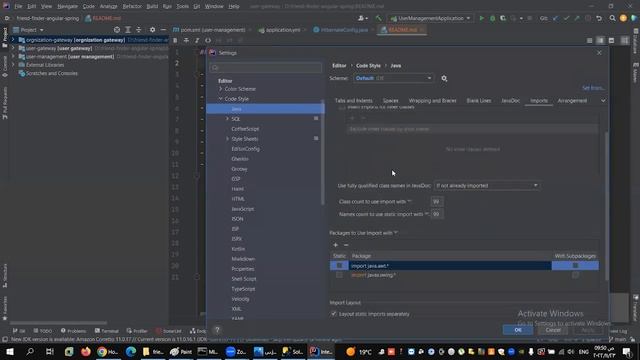Open Firefox from the taskbar
Viewport: 640px width, 360px height.
pyautogui.click(x=86, y=351)
